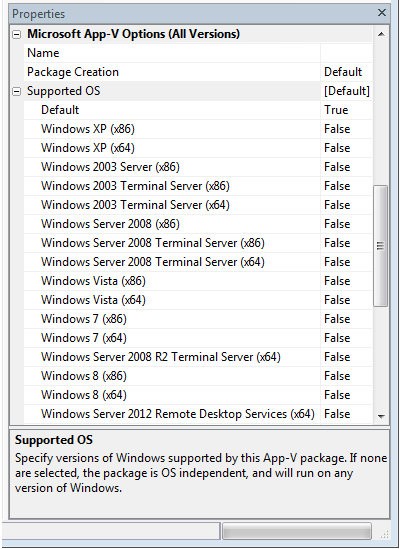
Task: Click the horizontal scrollbar at bottom
Action: pyautogui.click(x=297, y=531)
